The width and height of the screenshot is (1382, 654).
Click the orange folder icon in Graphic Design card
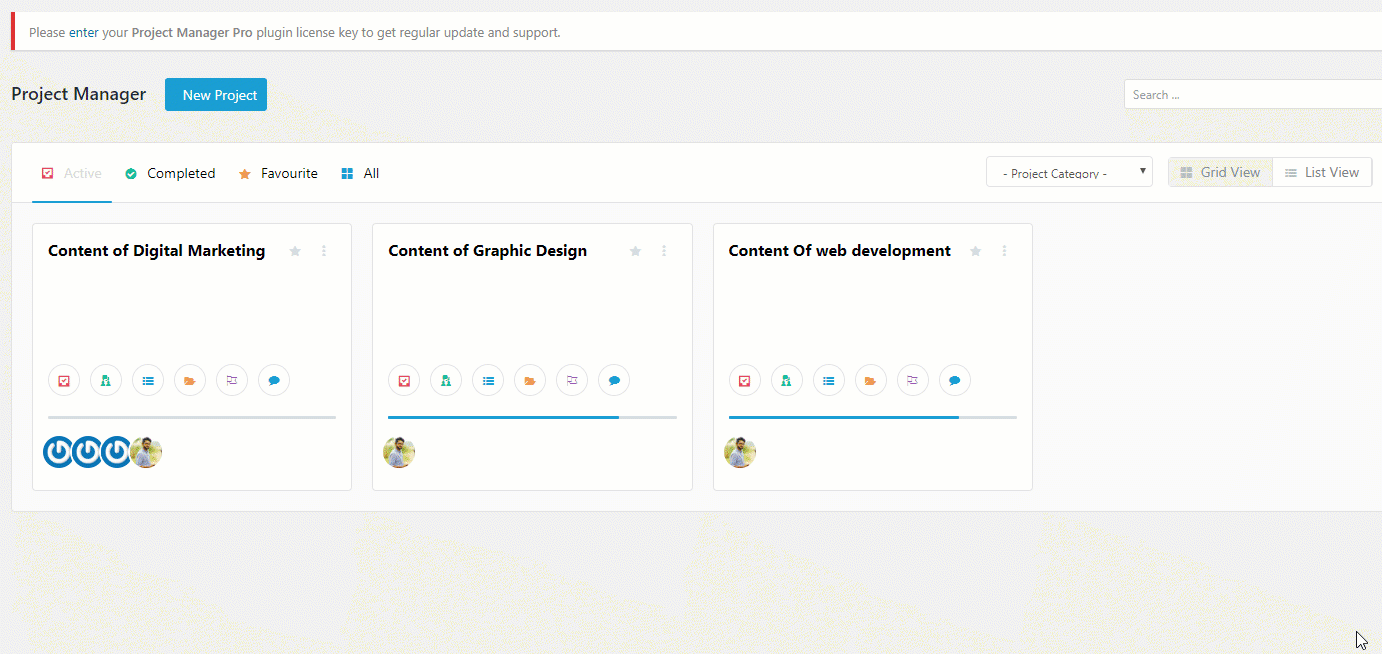pyautogui.click(x=530, y=380)
